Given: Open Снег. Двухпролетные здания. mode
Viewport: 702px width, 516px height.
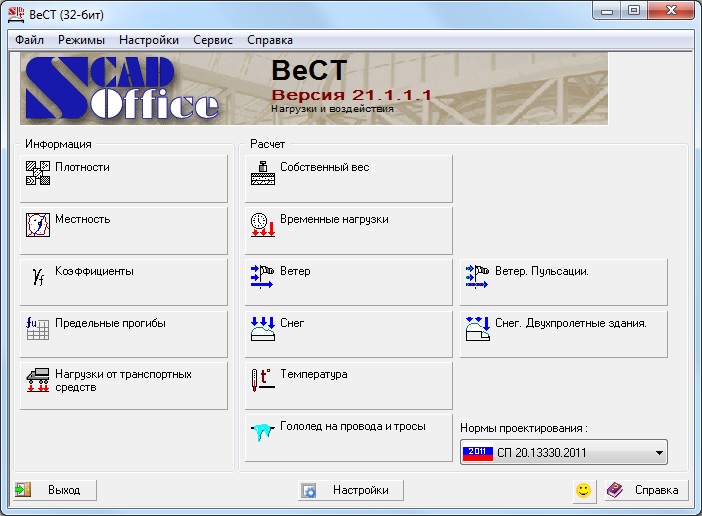Looking at the screenshot, I should [564, 334].
